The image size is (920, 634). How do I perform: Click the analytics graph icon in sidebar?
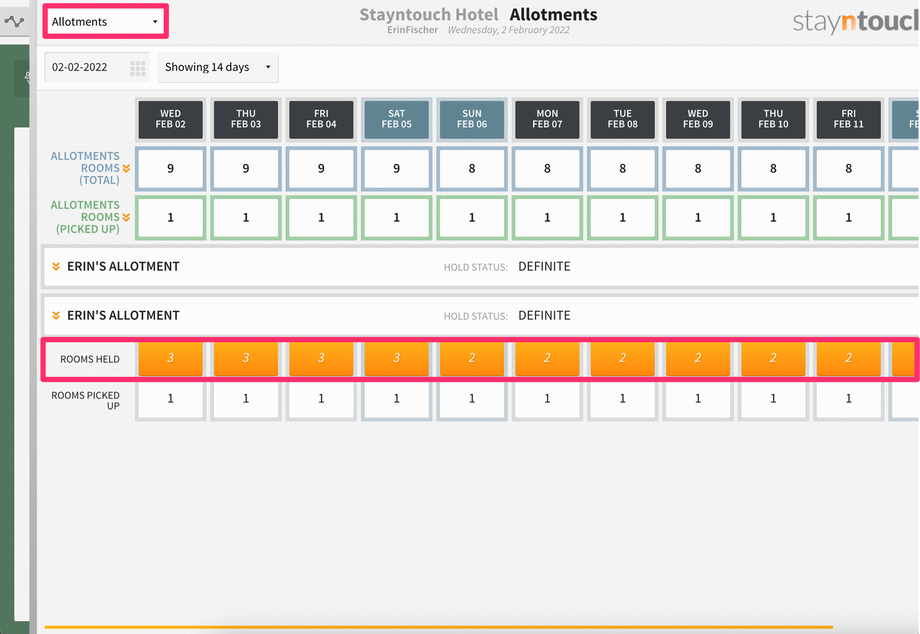click(14, 22)
